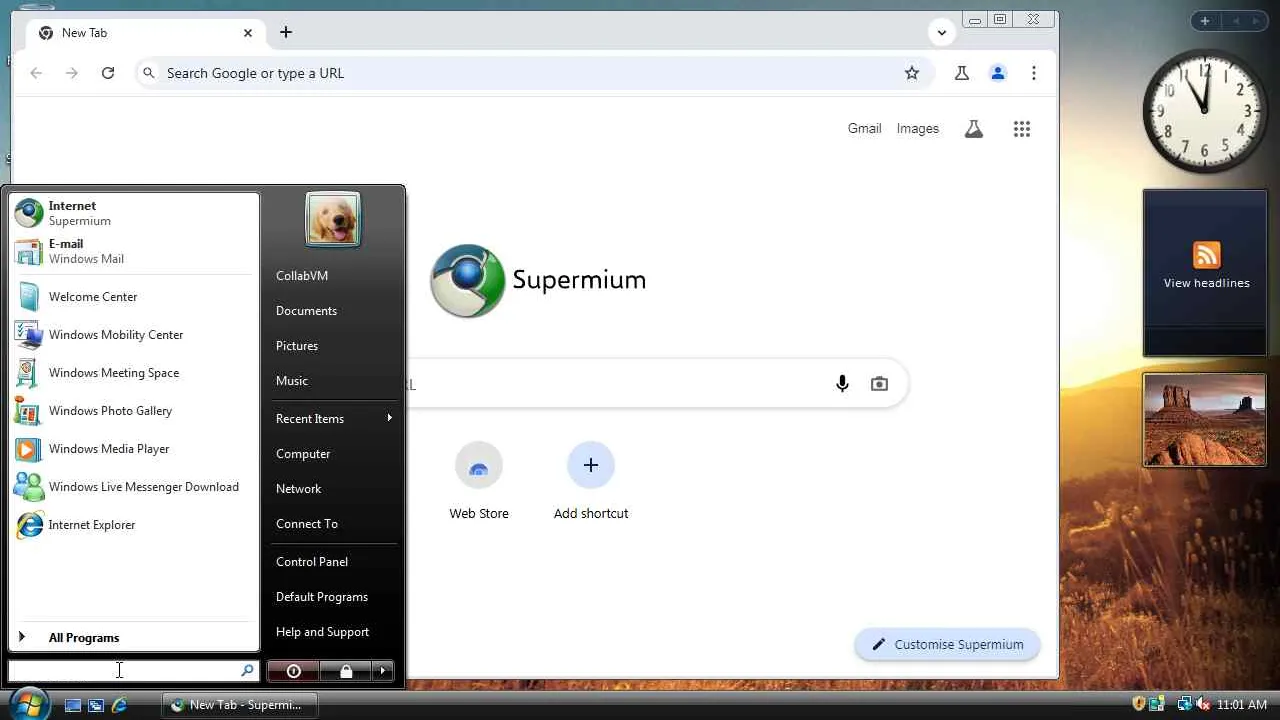Click the New Tab - Supermium taskbar button

point(240,705)
